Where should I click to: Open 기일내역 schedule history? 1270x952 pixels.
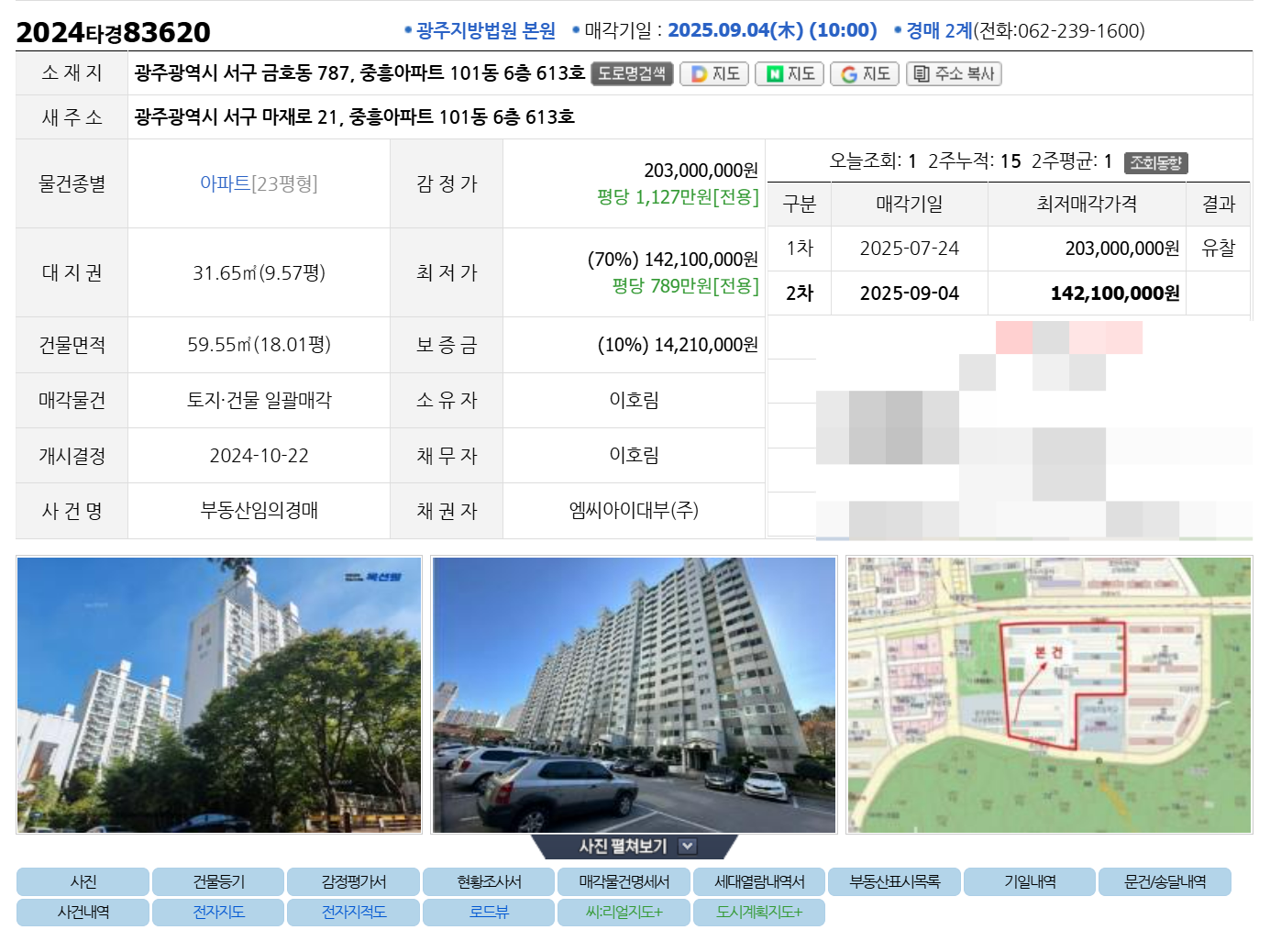[1029, 881]
